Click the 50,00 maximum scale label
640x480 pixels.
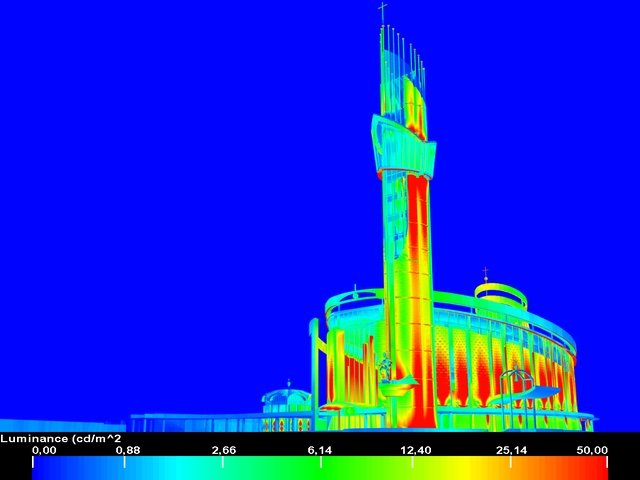592,450
